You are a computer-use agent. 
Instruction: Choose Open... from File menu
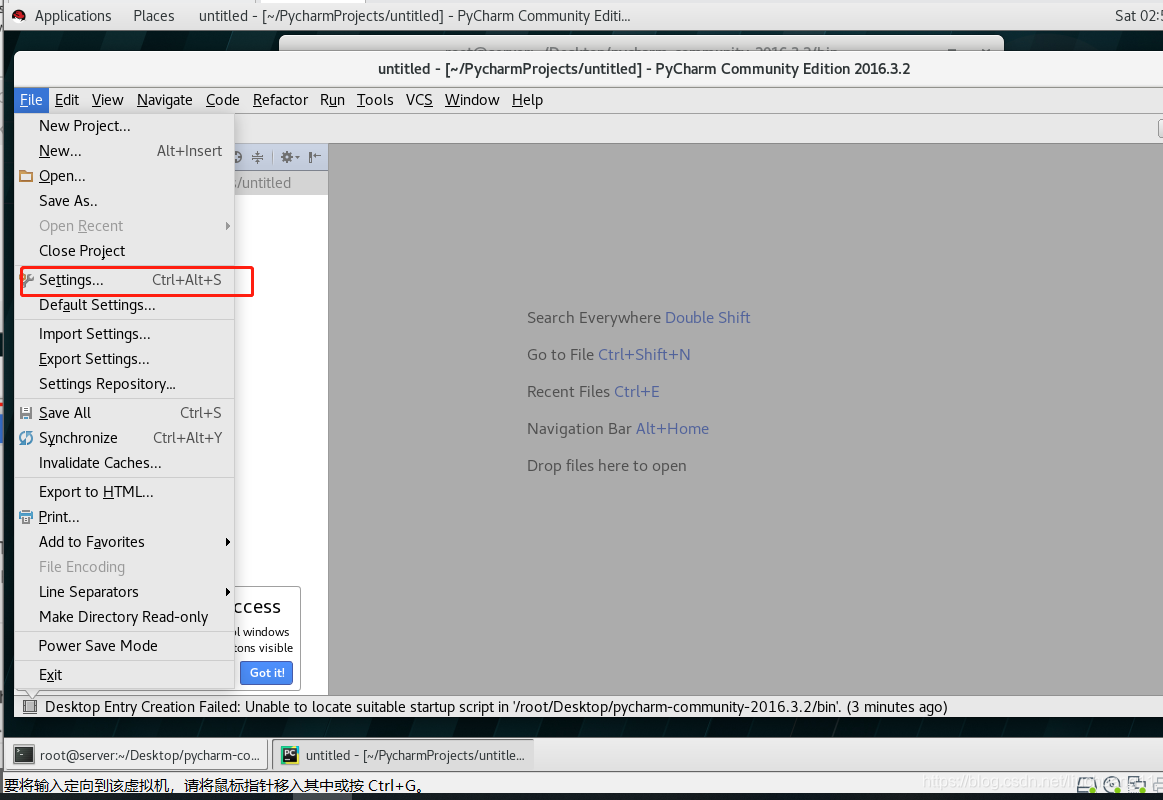tap(125, 176)
